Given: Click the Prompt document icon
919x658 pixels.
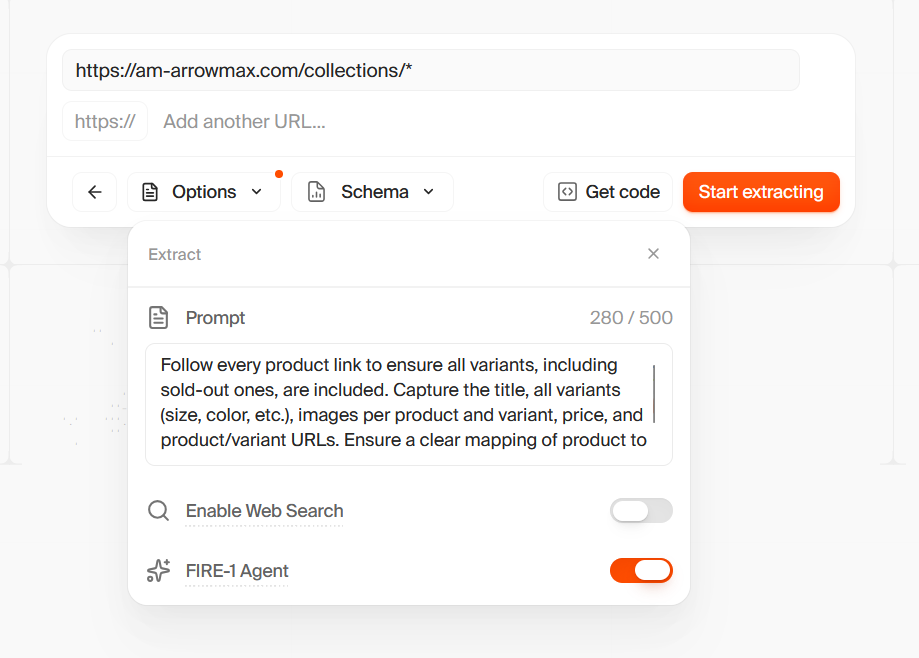Looking at the screenshot, I should click(x=158, y=318).
